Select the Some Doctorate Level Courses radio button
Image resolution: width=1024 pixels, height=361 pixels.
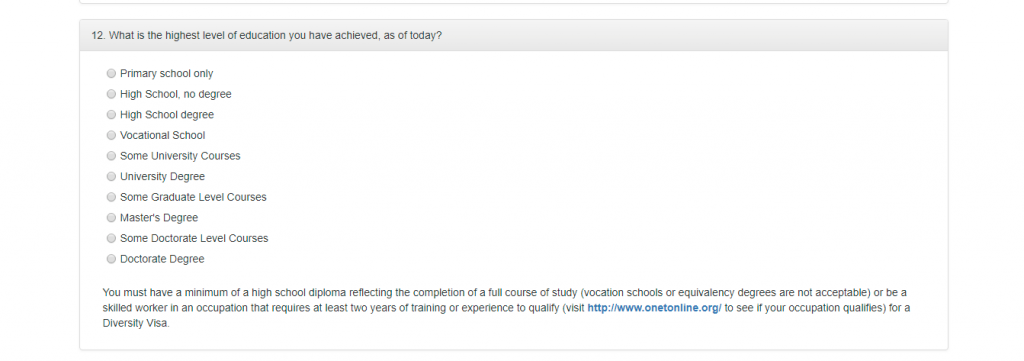[x=111, y=238]
